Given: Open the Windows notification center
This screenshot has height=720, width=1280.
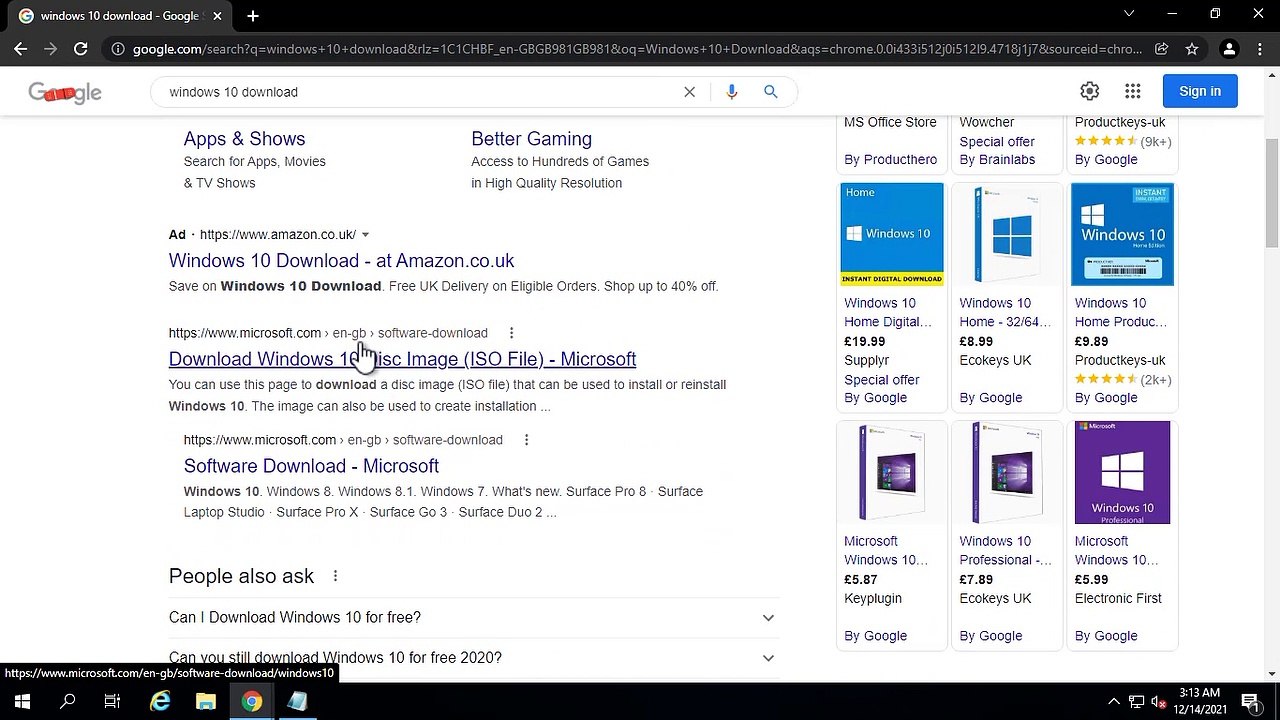Looking at the screenshot, I should click(1250, 701).
